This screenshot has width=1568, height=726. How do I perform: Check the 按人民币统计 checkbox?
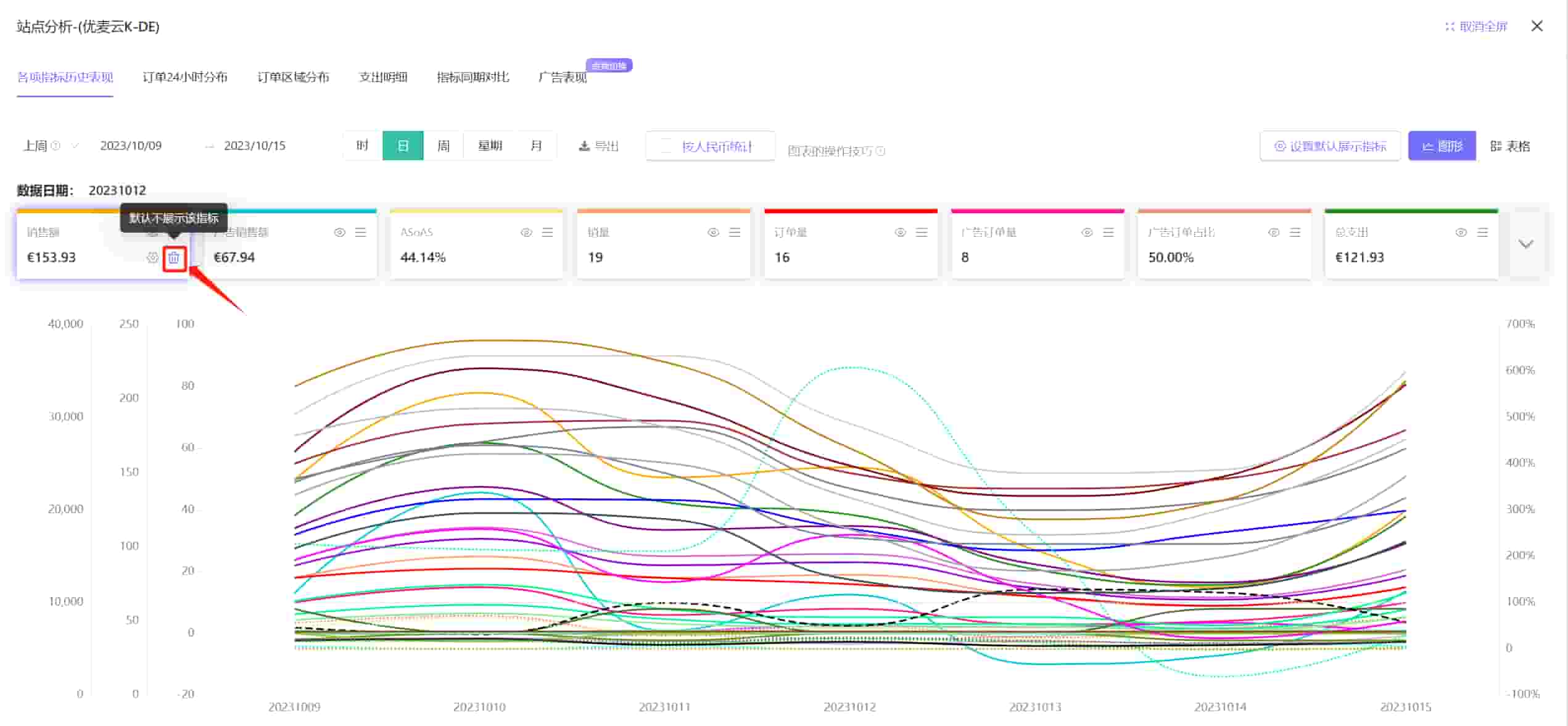click(666, 146)
